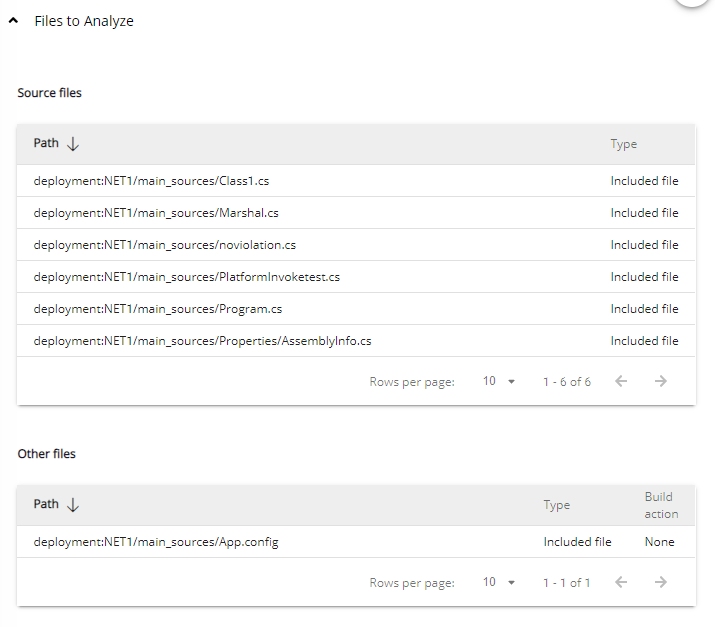
Task: Click Path column header in Source files
Action: 46,143
